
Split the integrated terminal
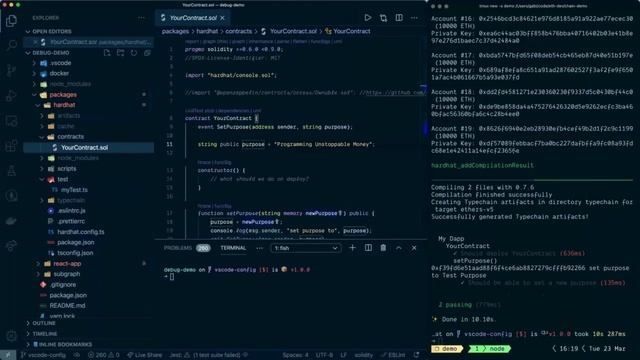coord(368,248)
